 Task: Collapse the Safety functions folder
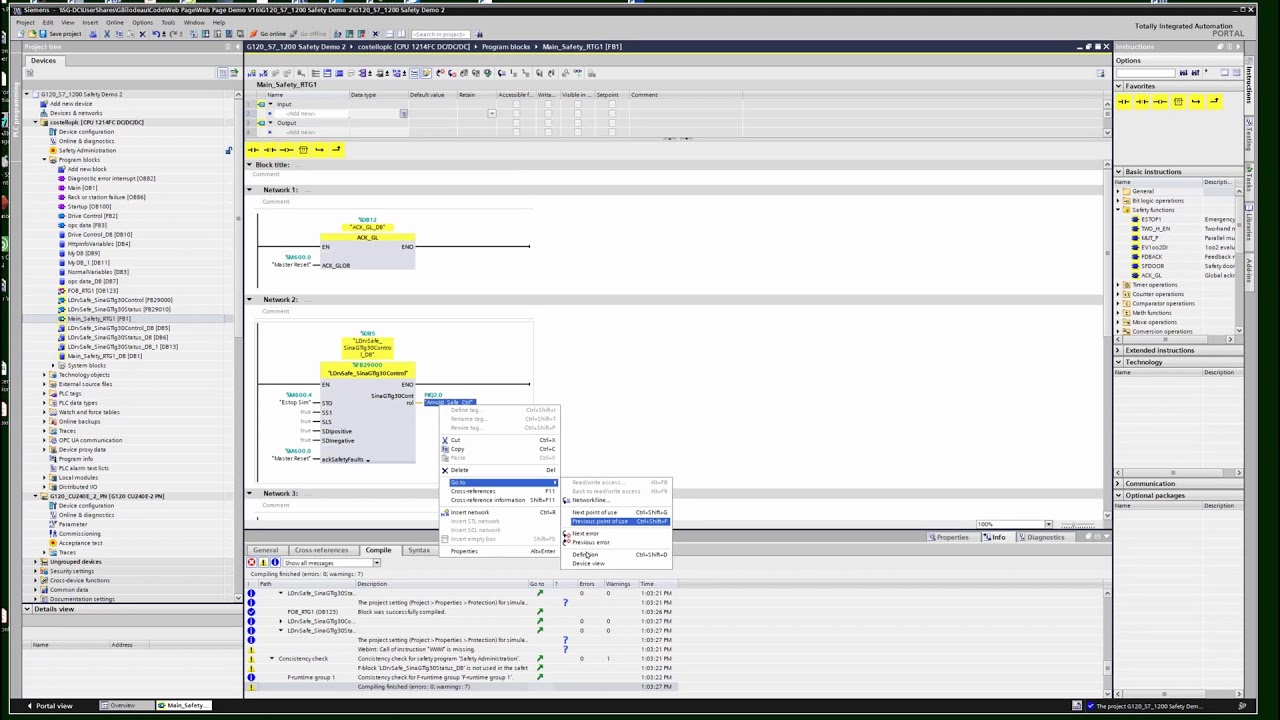1118,210
